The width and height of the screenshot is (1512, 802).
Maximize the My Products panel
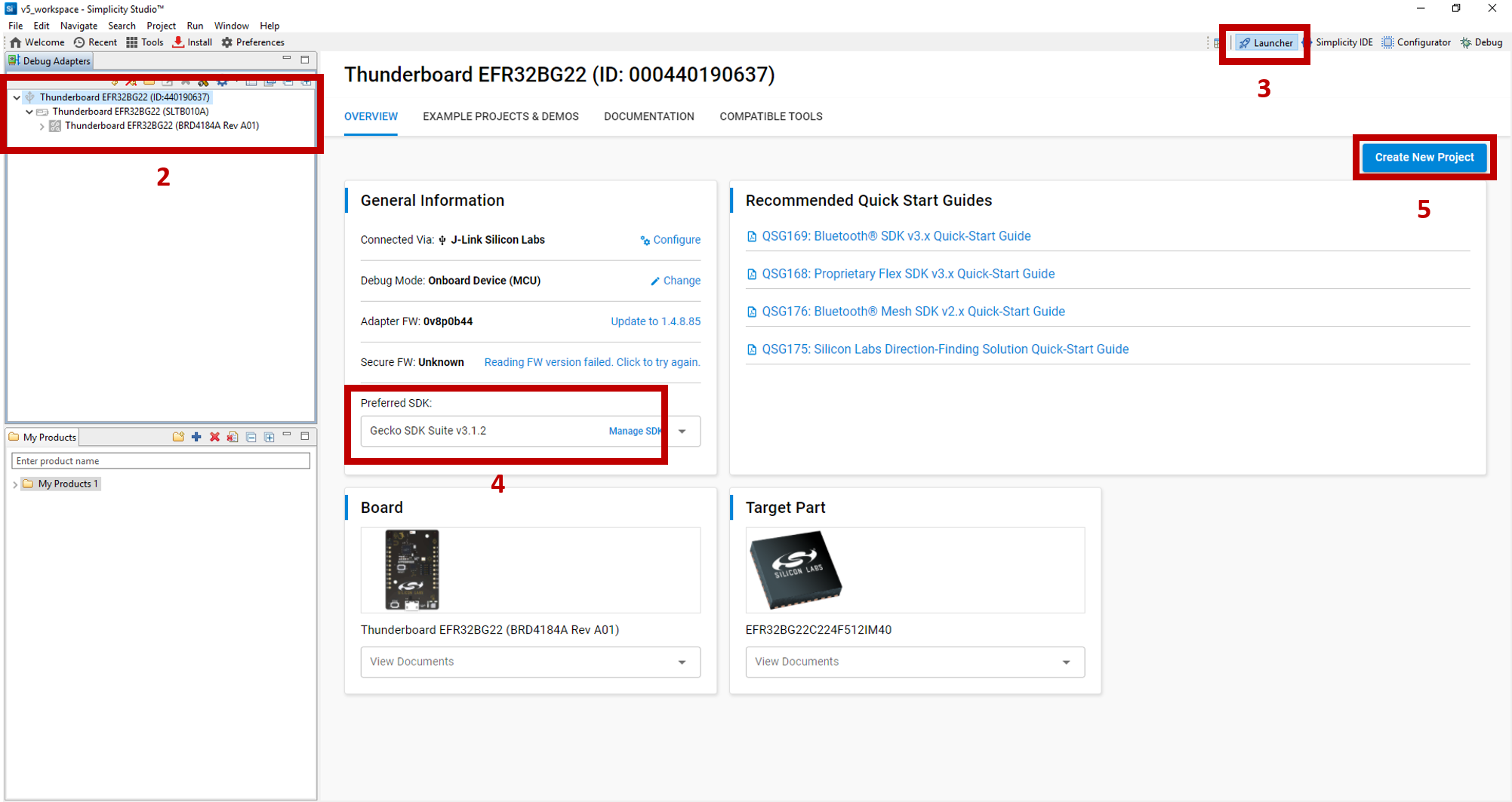tap(305, 436)
